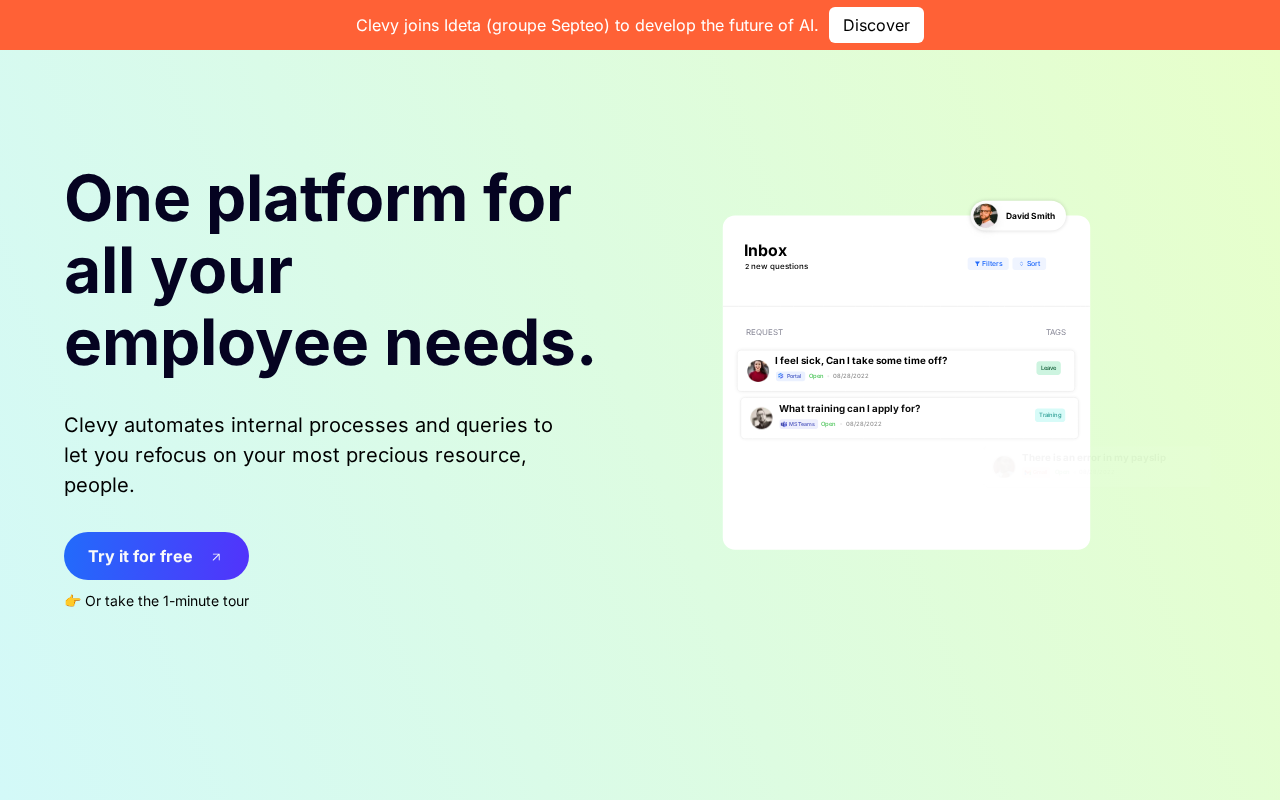The width and height of the screenshot is (1280, 800).
Task: Open the Sort control in Inbox
Action: [1029, 264]
